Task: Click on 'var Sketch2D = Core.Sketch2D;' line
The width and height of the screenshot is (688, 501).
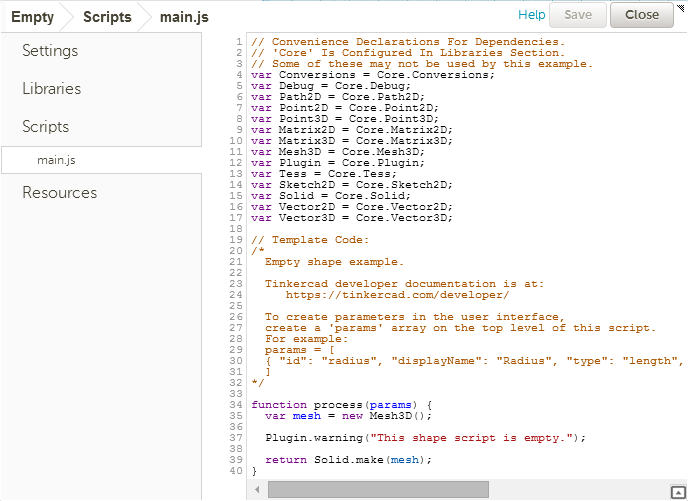Action: [x=352, y=185]
